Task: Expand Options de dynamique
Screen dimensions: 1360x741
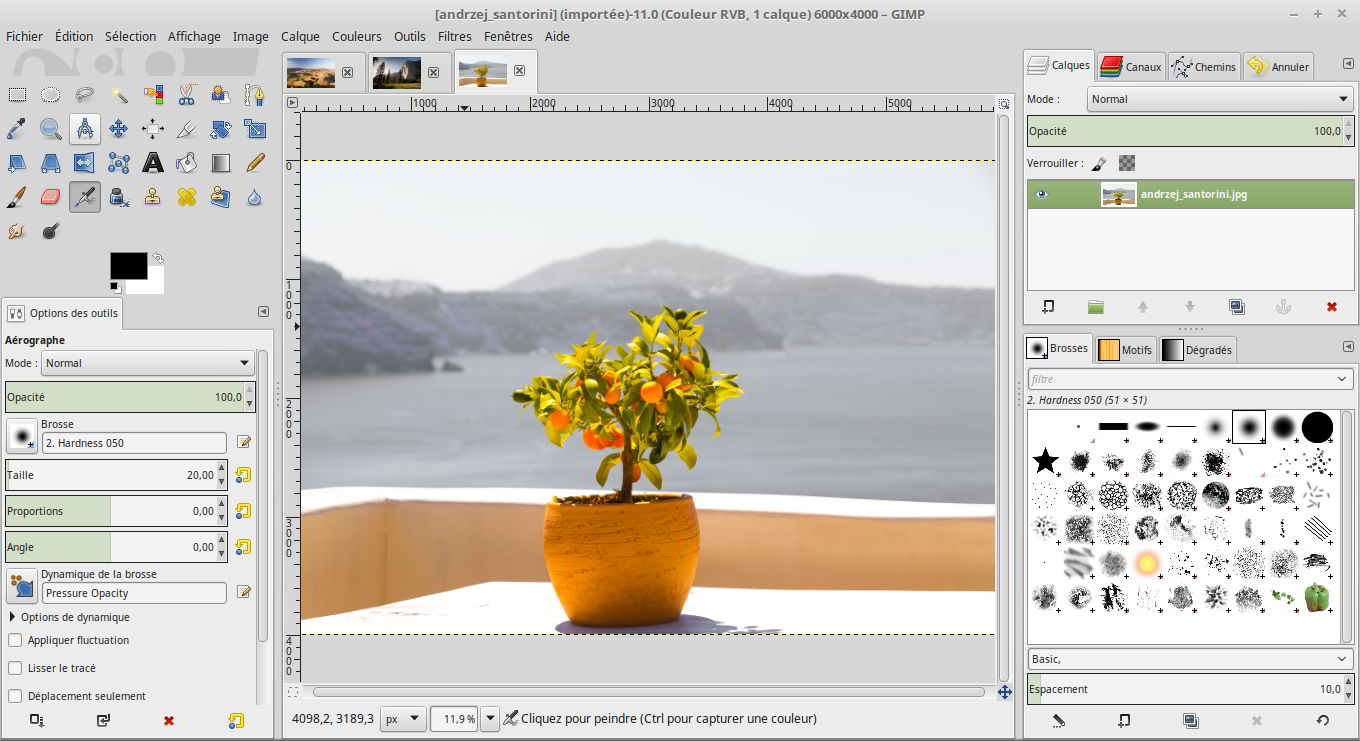Action: coord(12,617)
